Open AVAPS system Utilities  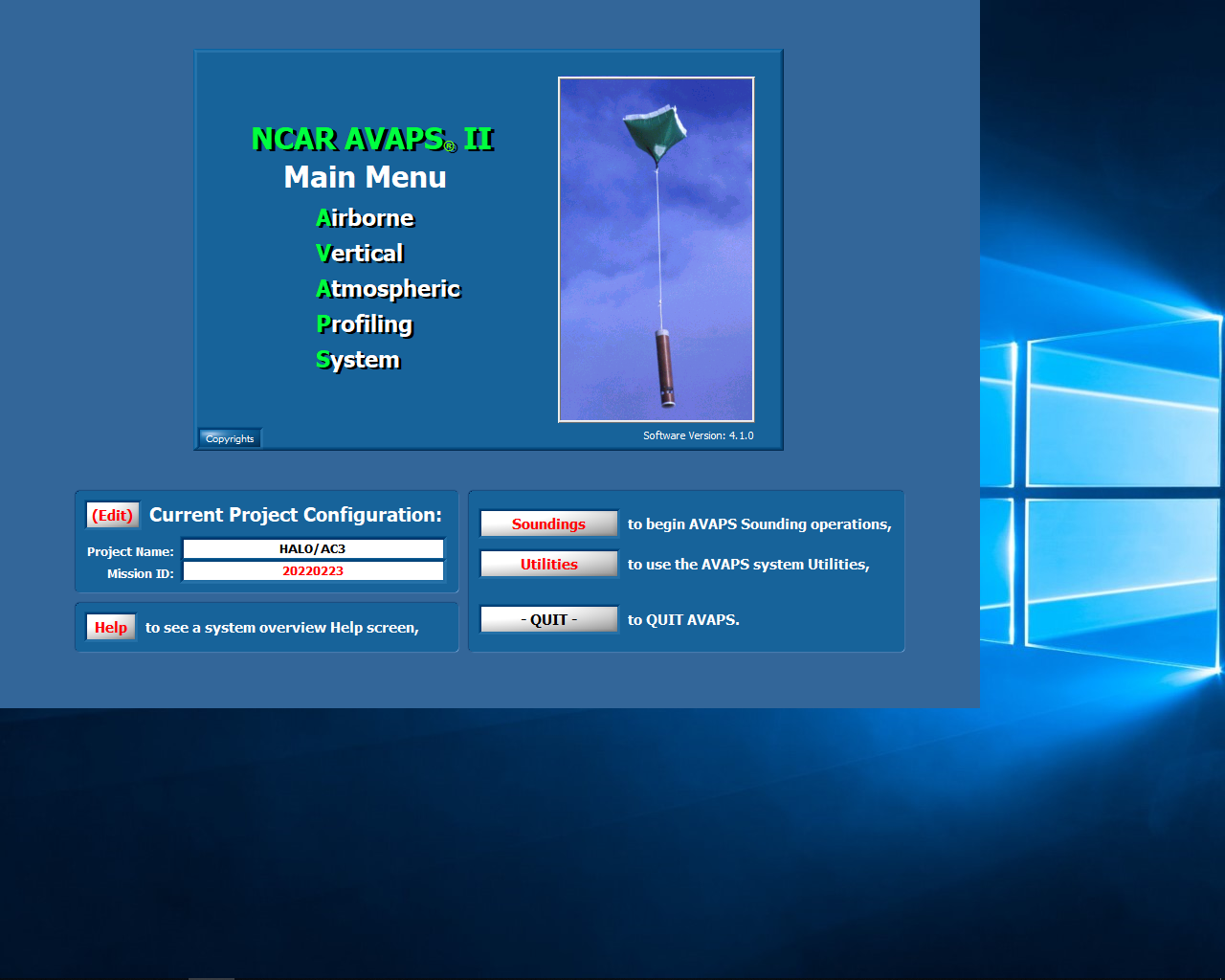click(549, 564)
